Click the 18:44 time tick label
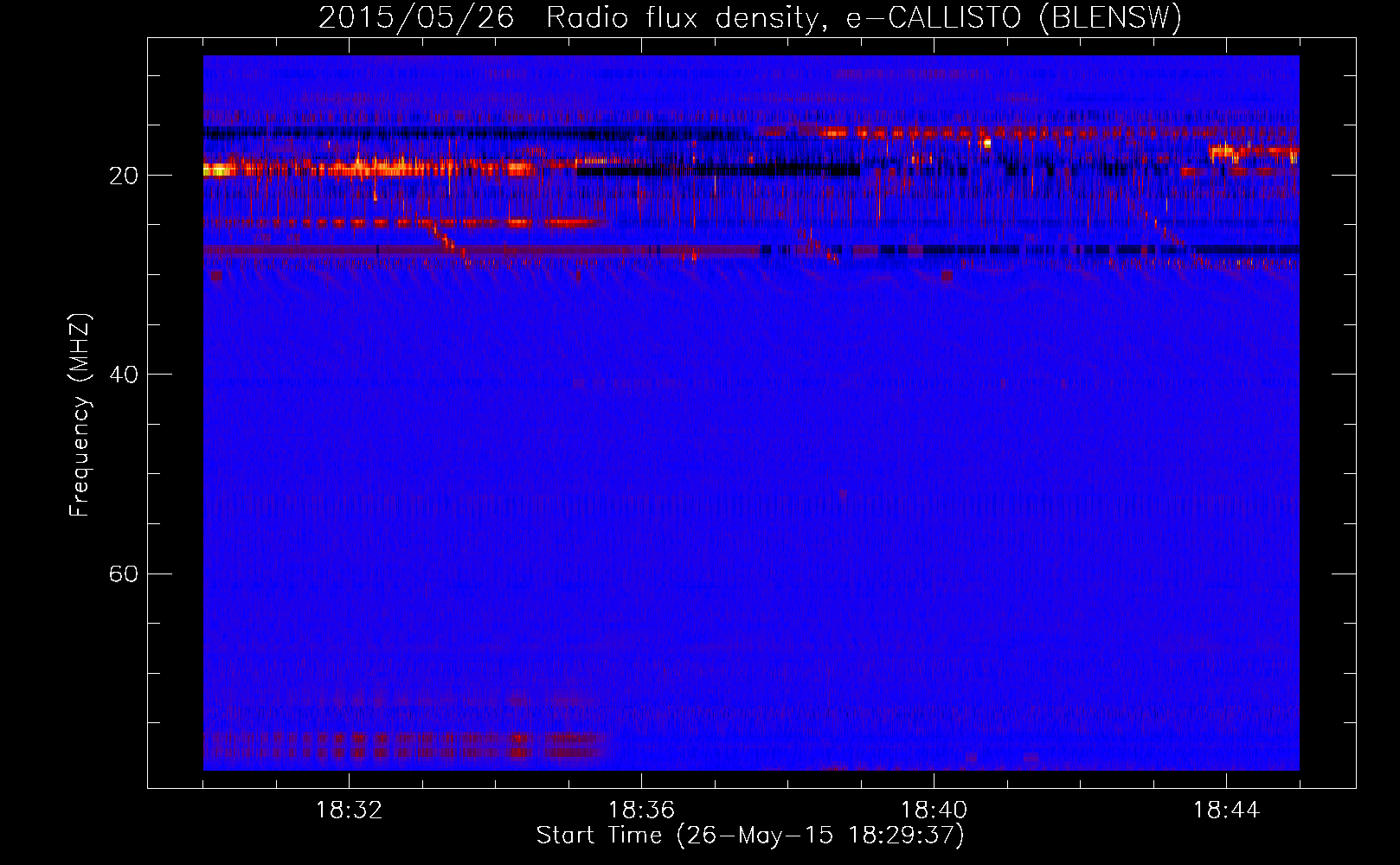Image resolution: width=1400 pixels, height=865 pixels. (1226, 811)
